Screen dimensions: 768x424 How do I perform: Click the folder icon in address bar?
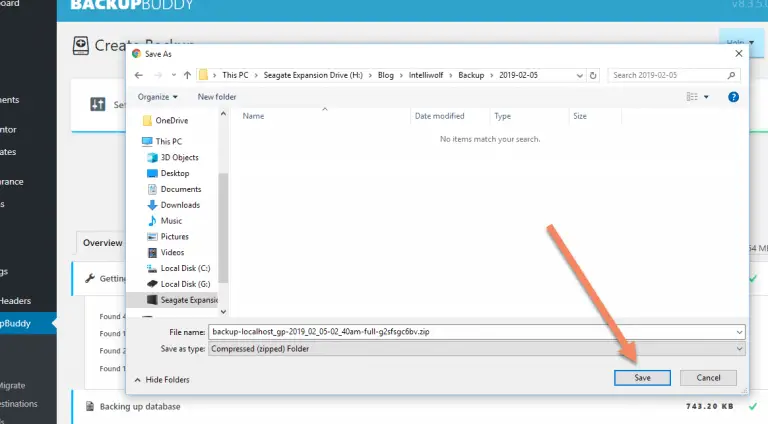[x=203, y=75]
